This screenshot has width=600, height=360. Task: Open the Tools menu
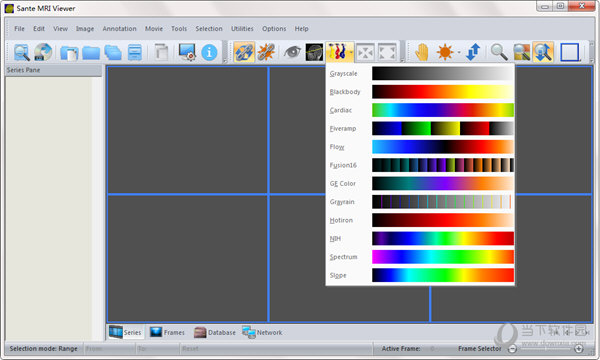pyautogui.click(x=179, y=29)
